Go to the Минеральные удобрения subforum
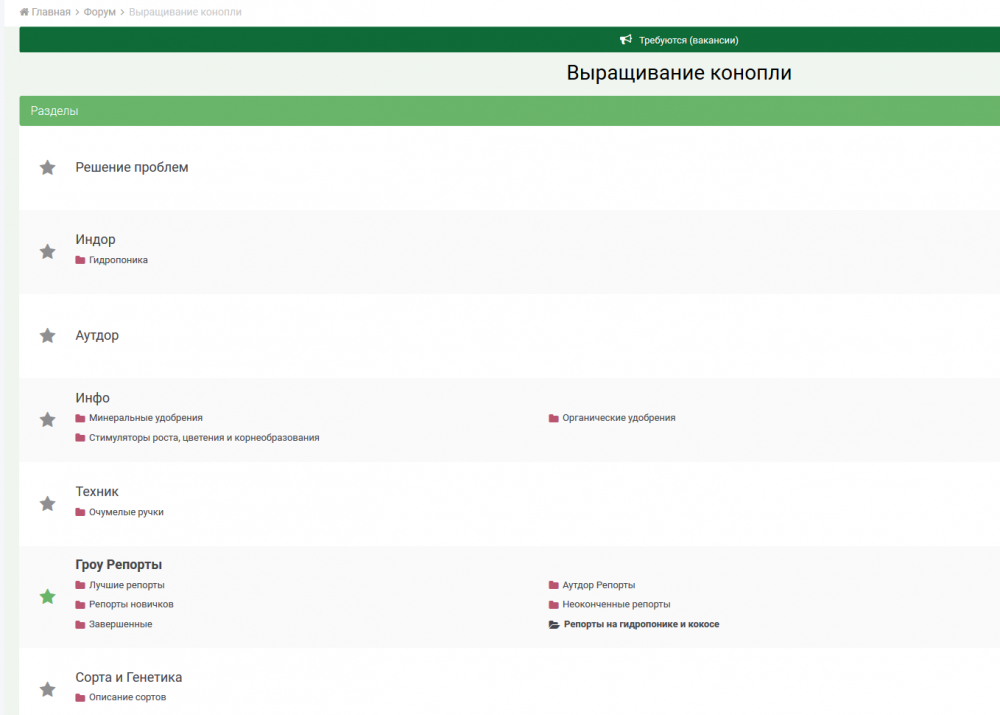Screen dimensions: 1000x715 145,418
